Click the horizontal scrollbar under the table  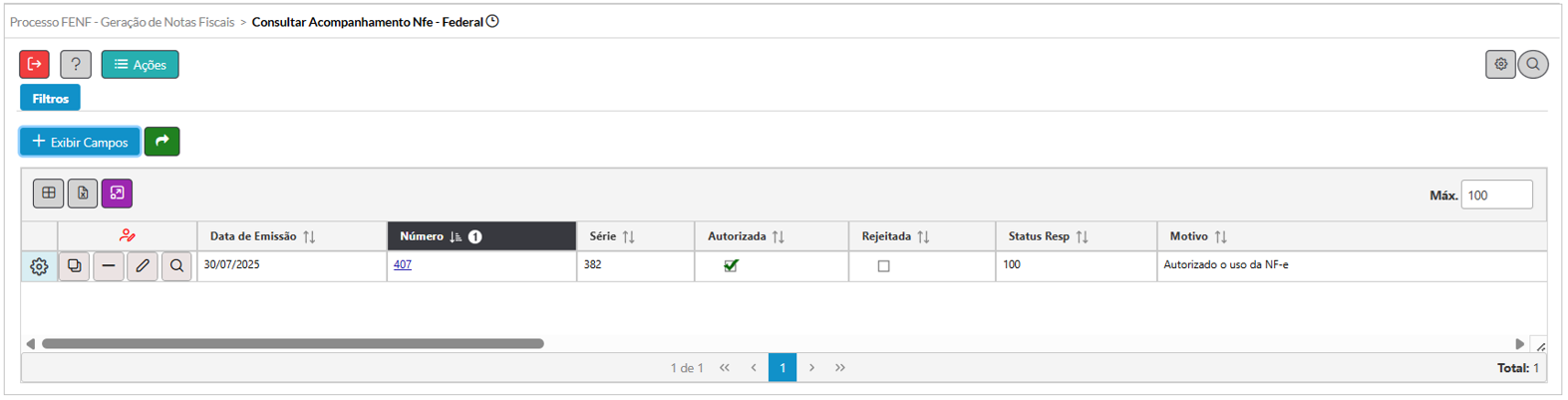click(x=293, y=344)
